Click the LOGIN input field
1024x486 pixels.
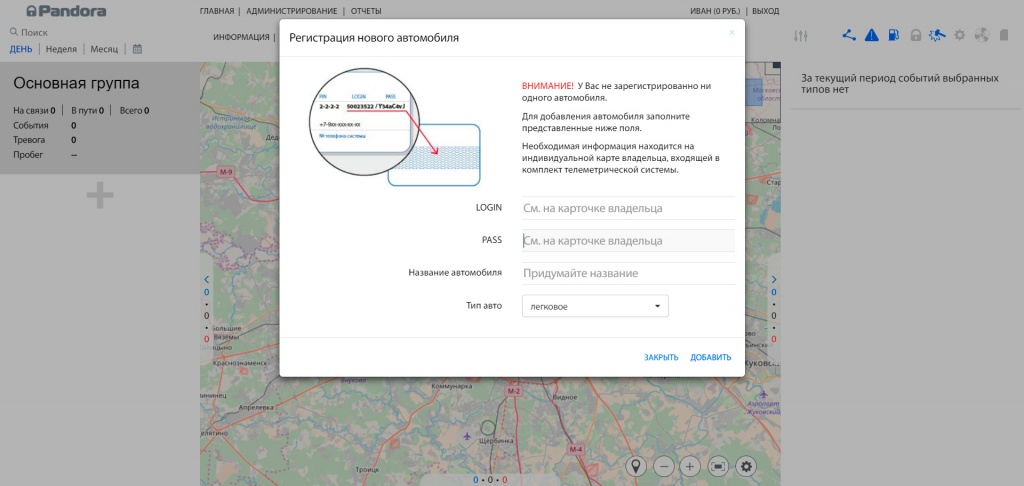coord(628,208)
